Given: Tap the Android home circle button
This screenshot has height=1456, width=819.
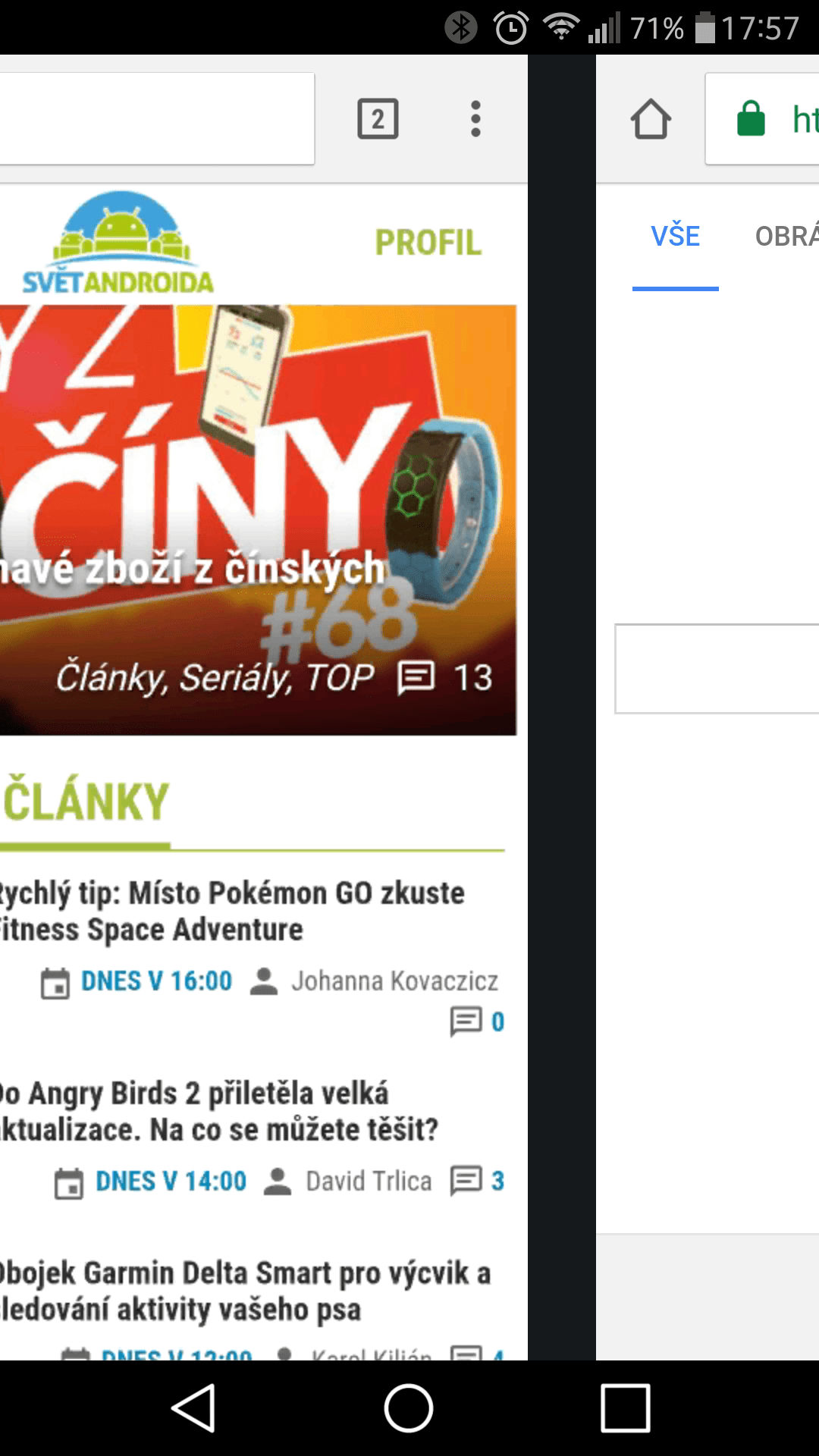Looking at the screenshot, I should pyautogui.click(x=409, y=1408).
